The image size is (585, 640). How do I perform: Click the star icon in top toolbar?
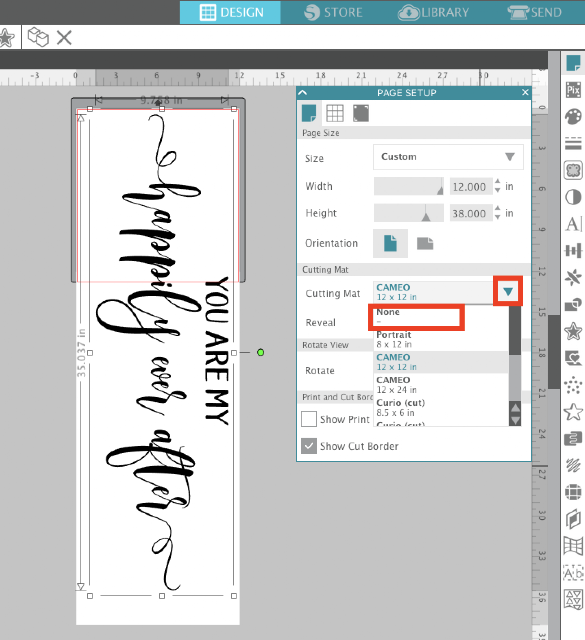[x=6, y=38]
